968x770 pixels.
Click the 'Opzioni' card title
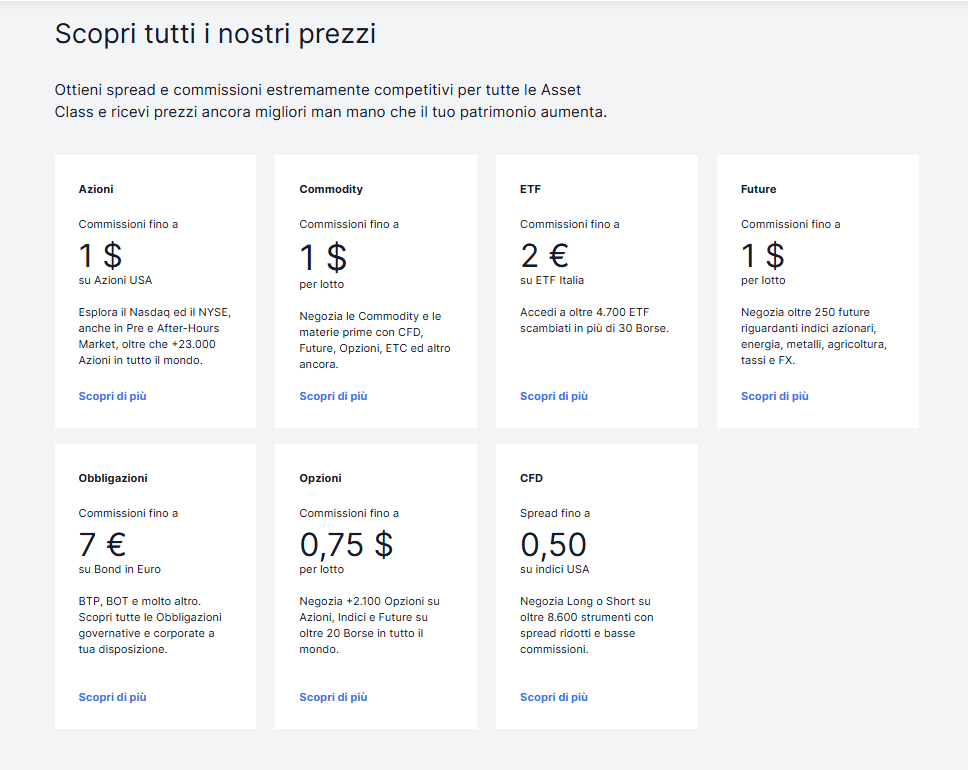click(320, 478)
